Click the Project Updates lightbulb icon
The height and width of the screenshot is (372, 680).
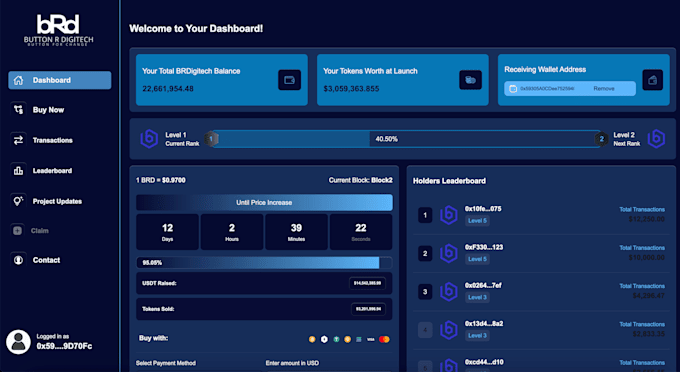click(x=18, y=201)
